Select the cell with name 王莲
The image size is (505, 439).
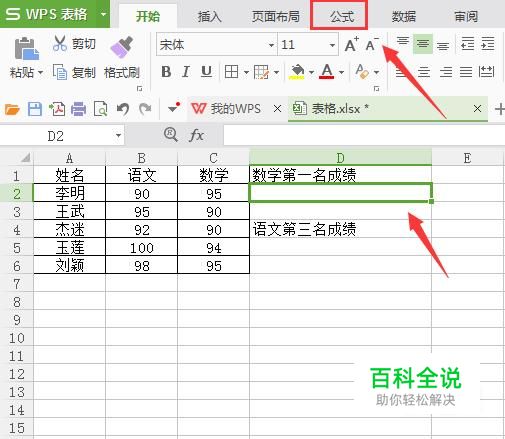tap(70, 247)
